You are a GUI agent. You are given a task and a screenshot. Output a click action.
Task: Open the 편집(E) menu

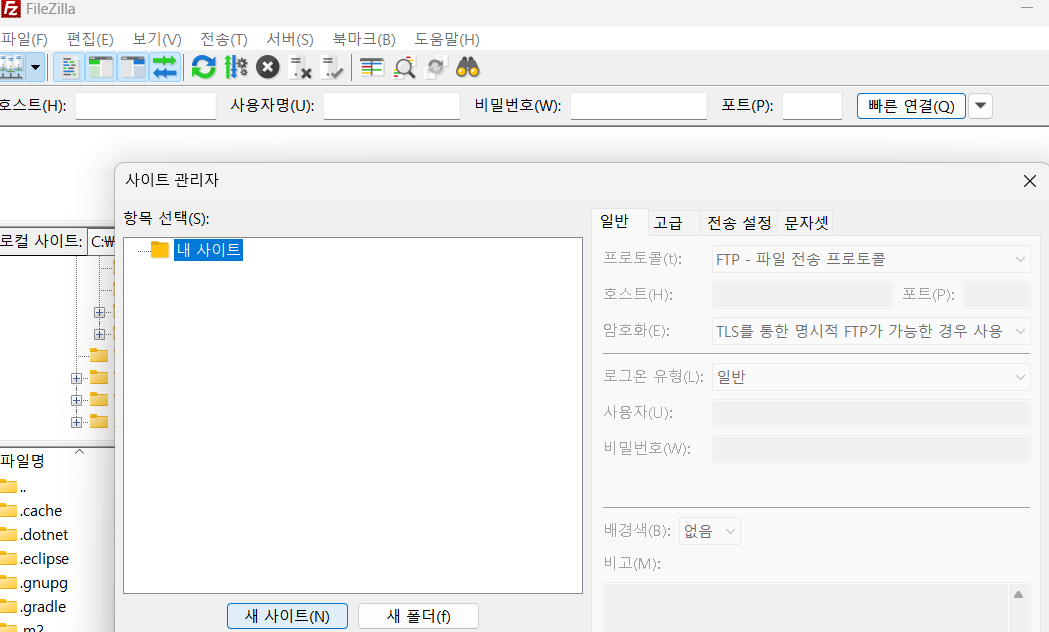pyautogui.click(x=90, y=39)
